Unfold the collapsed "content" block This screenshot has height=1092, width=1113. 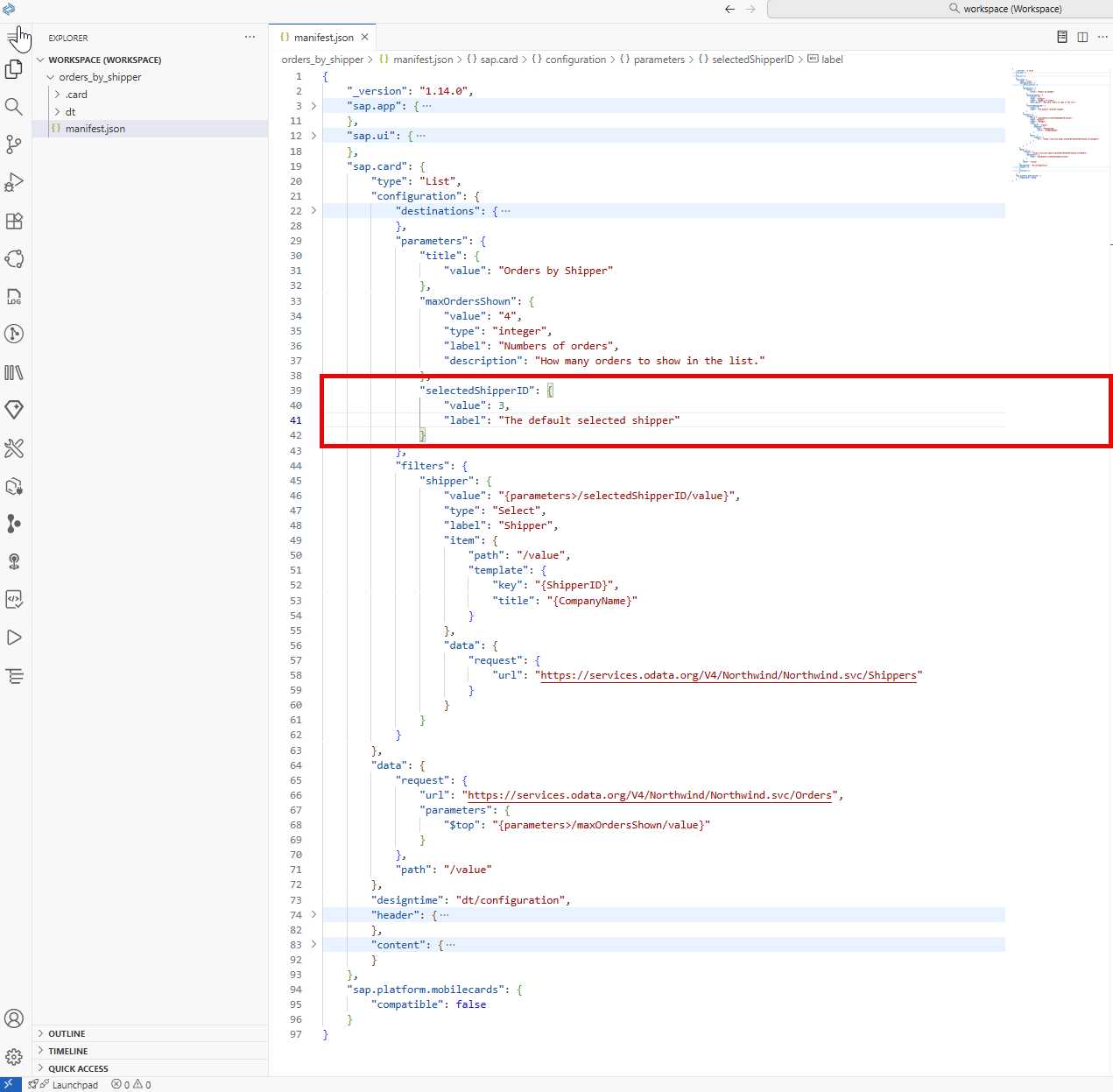click(x=313, y=944)
